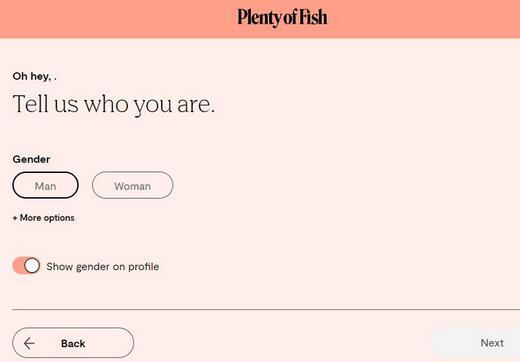Image resolution: width=520 pixels, height=362 pixels.
Task: Toggle Show gender on profile switch
Action: tap(26, 266)
